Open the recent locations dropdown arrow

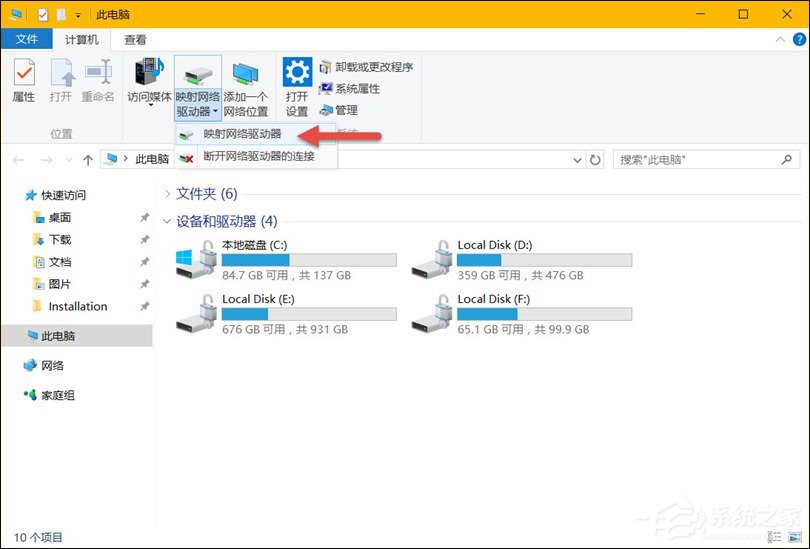click(69, 160)
